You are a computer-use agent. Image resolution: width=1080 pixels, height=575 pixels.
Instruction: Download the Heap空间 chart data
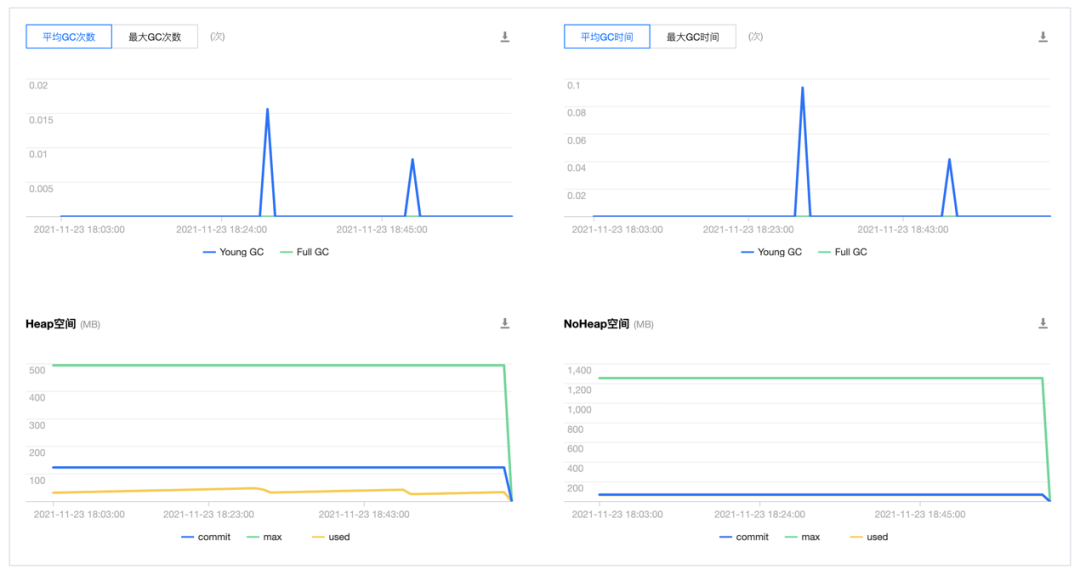[x=505, y=323]
